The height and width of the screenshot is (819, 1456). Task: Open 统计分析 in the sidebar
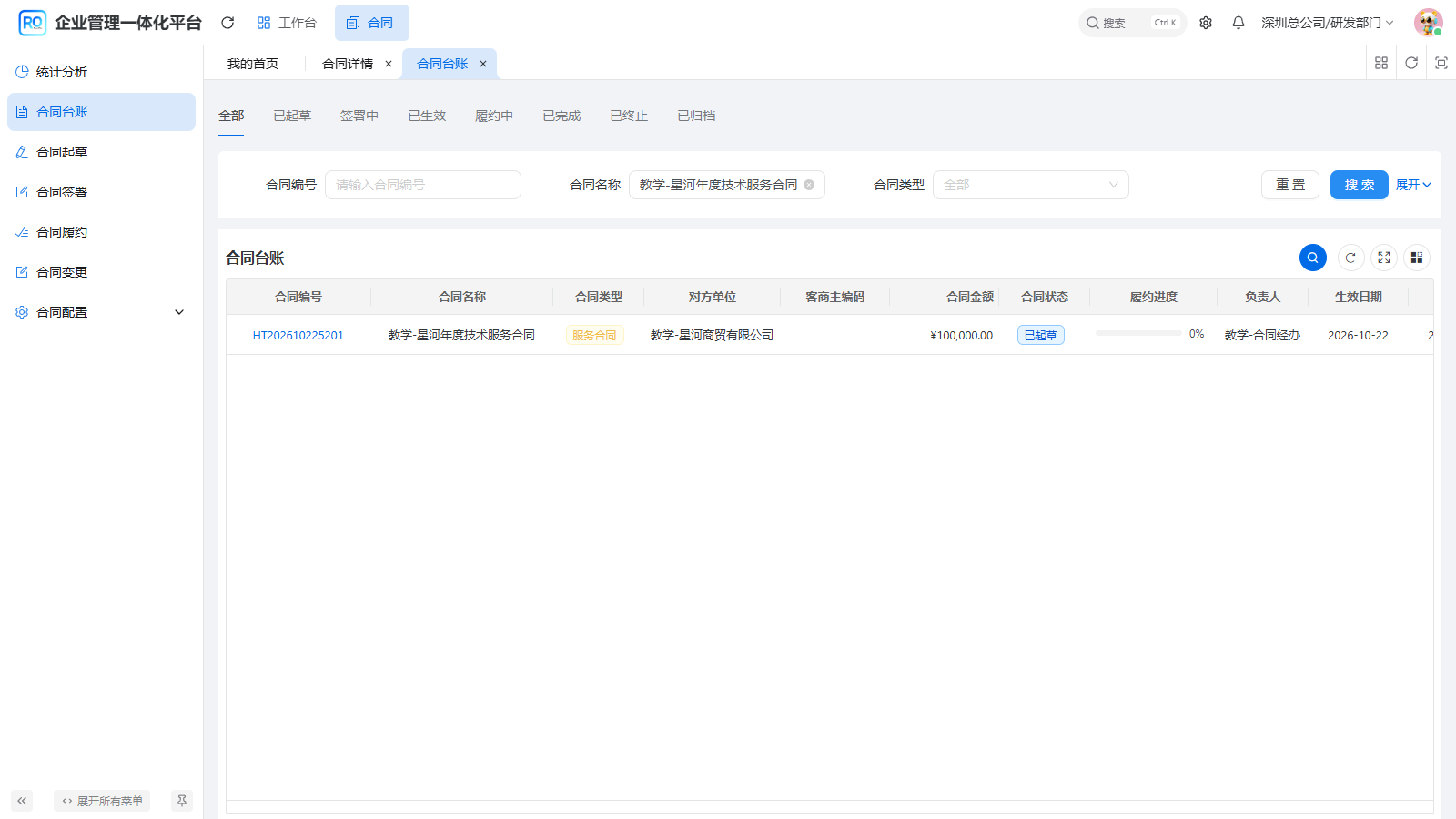point(101,72)
